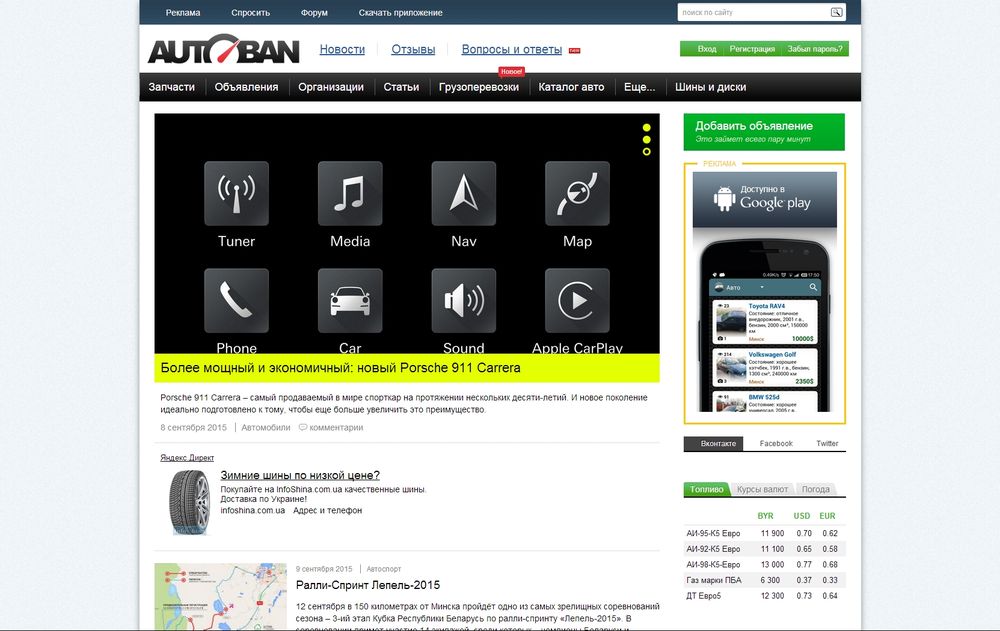Click 8 сентября 2015 date text
Screen dimensions: 1000x631
pos(193,427)
